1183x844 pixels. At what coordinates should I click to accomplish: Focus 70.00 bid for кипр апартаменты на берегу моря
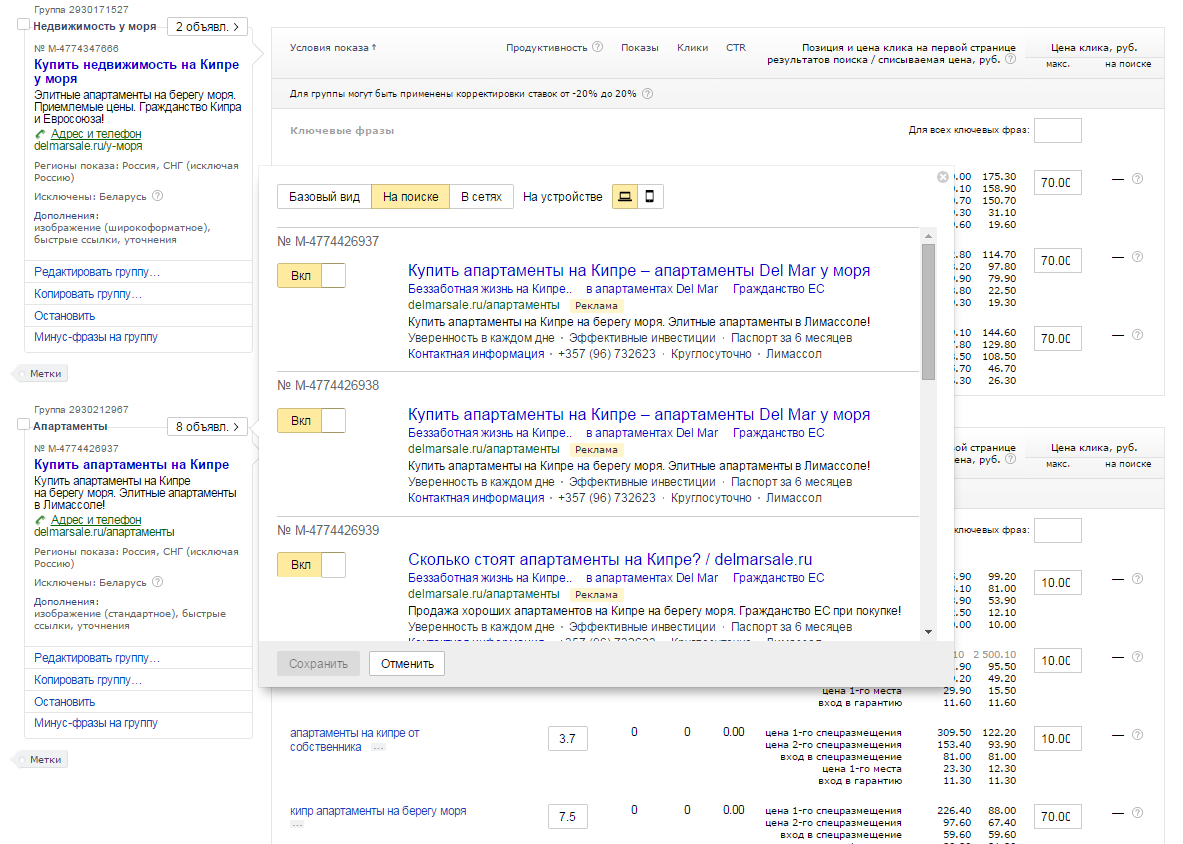[1058, 816]
